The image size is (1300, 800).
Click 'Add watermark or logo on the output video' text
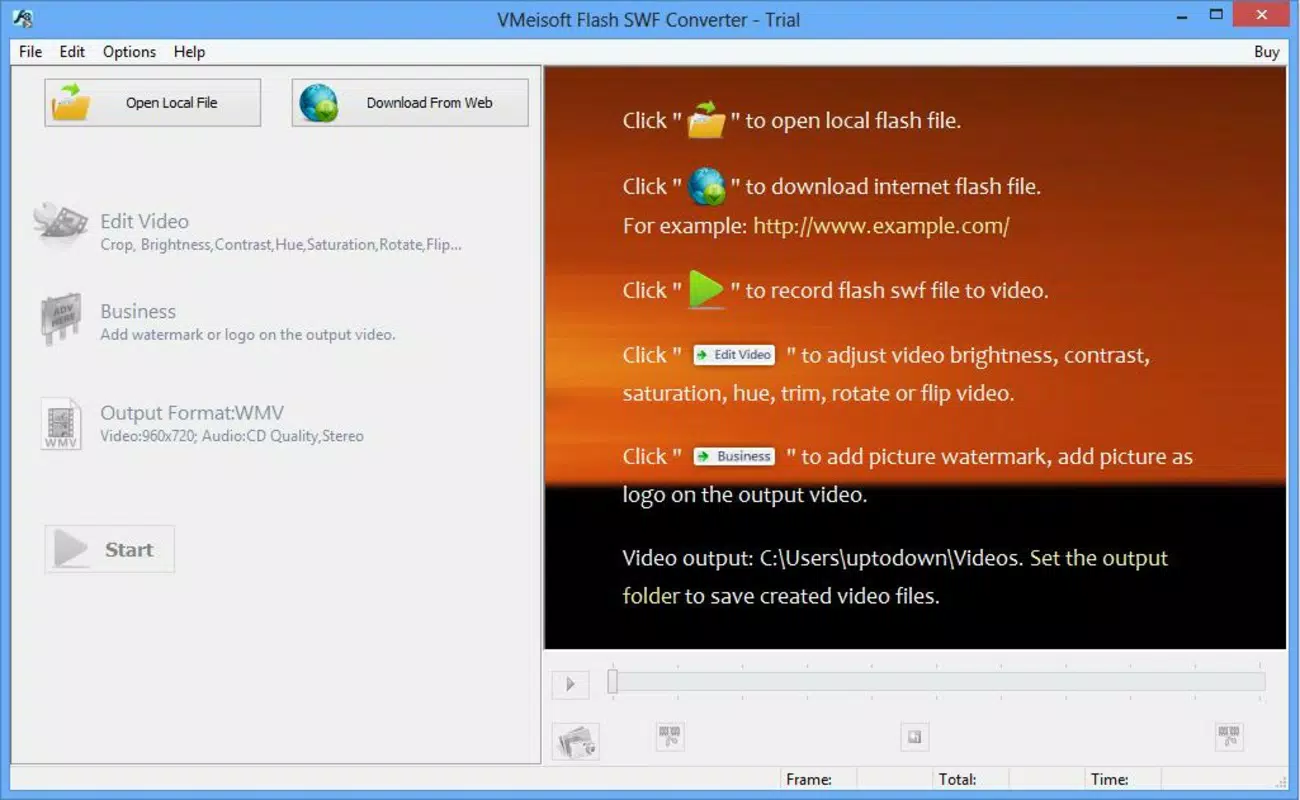coord(248,335)
